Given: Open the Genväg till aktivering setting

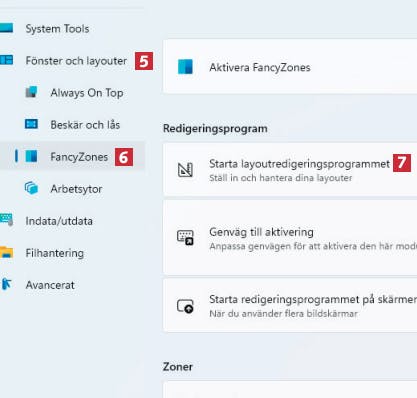Looking at the screenshot, I should 290,238.
